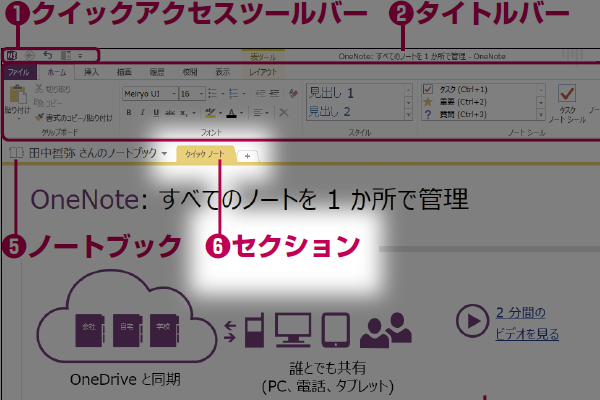Click the タスク ノートシール checkbox button
Screen dimensions: 600x400
(x=567, y=104)
